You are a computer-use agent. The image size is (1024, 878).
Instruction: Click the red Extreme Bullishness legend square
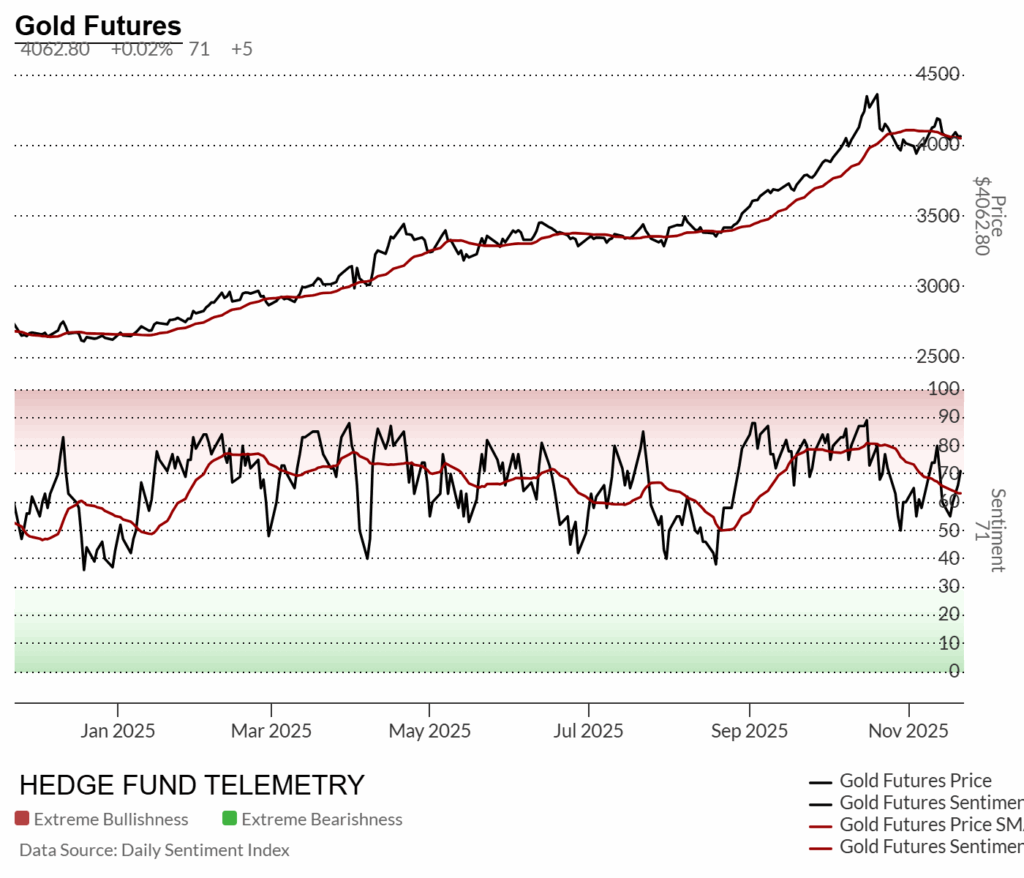coord(22,819)
